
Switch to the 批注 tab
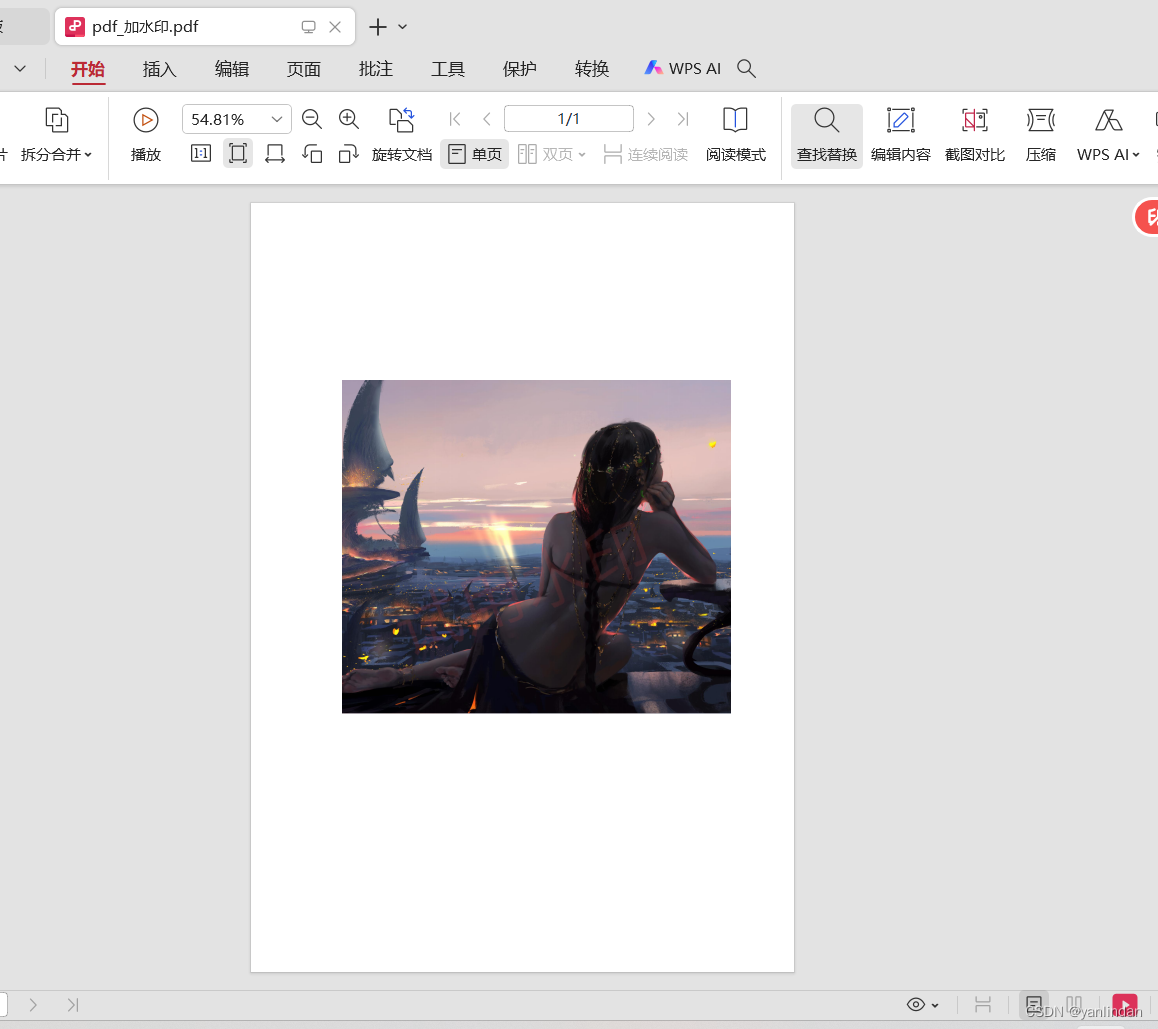click(x=376, y=69)
